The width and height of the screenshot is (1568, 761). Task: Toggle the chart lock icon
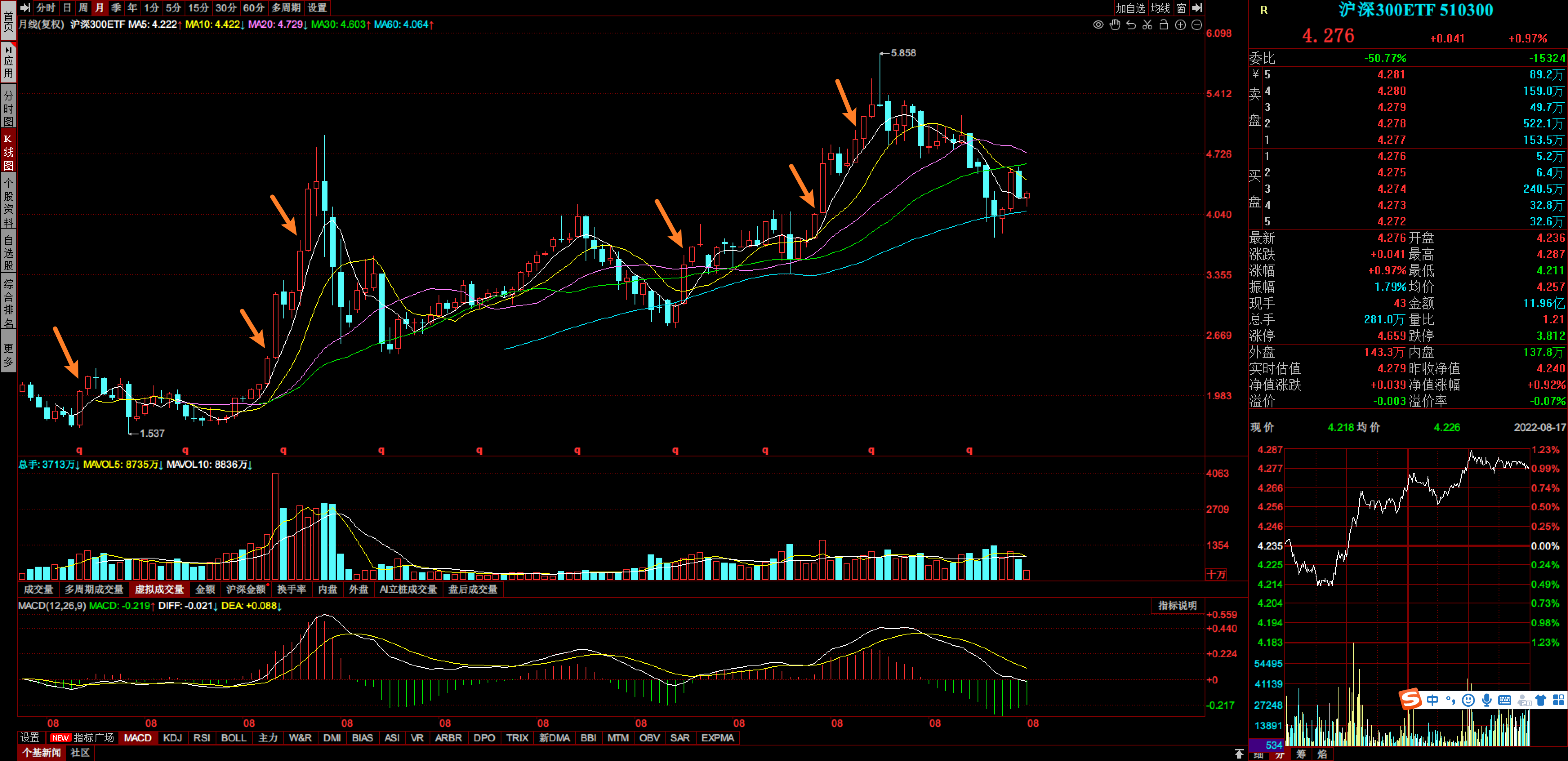pyautogui.click(x=1163, y=25)
